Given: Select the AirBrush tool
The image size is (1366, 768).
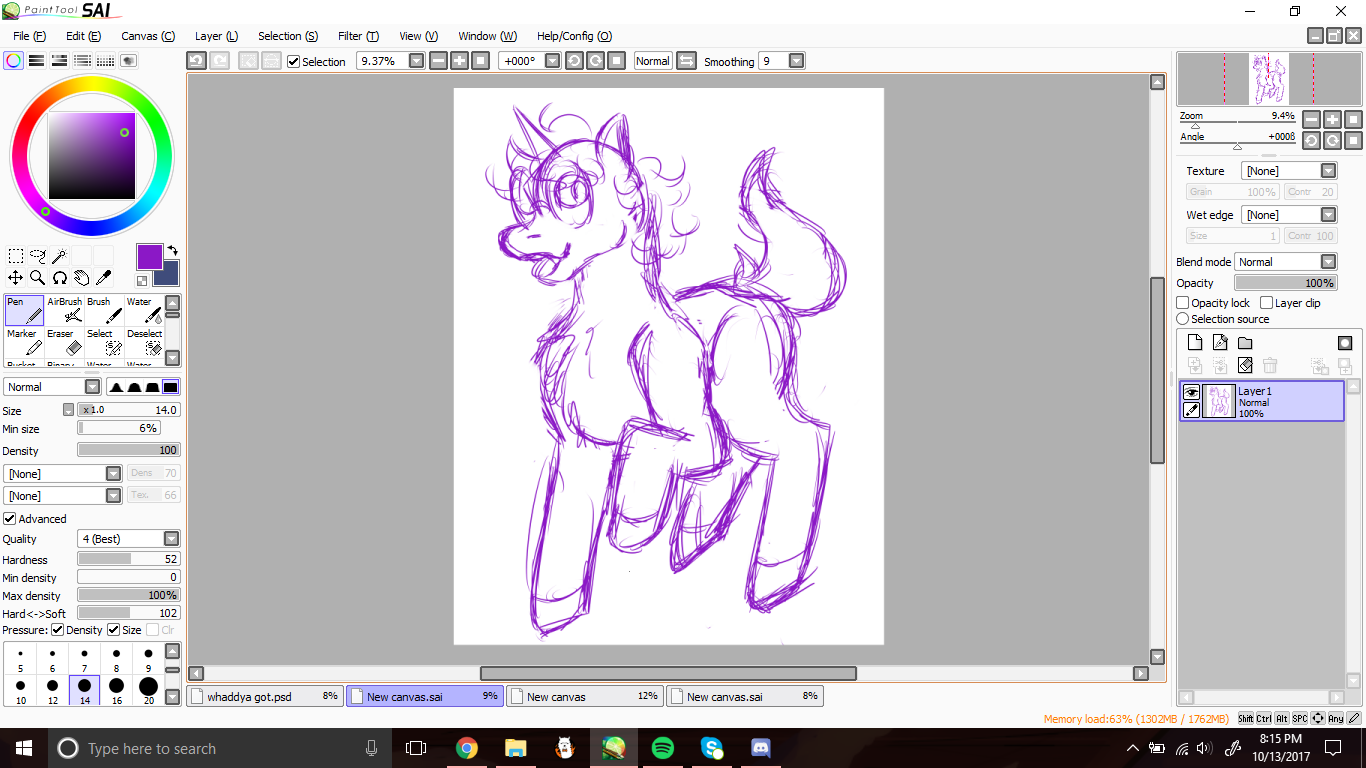Looking at the screenshot, I should 65,311.
